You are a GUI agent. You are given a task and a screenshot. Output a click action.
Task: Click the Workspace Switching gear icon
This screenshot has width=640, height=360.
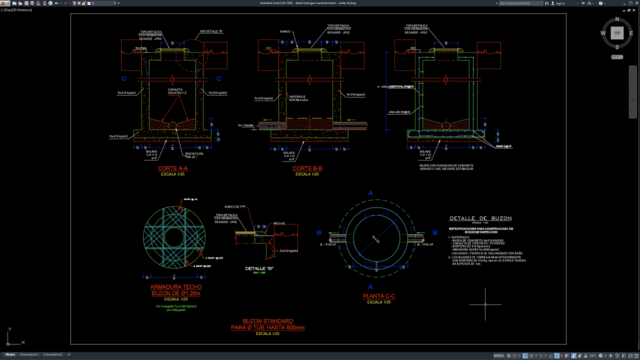[x=600, y=356]
